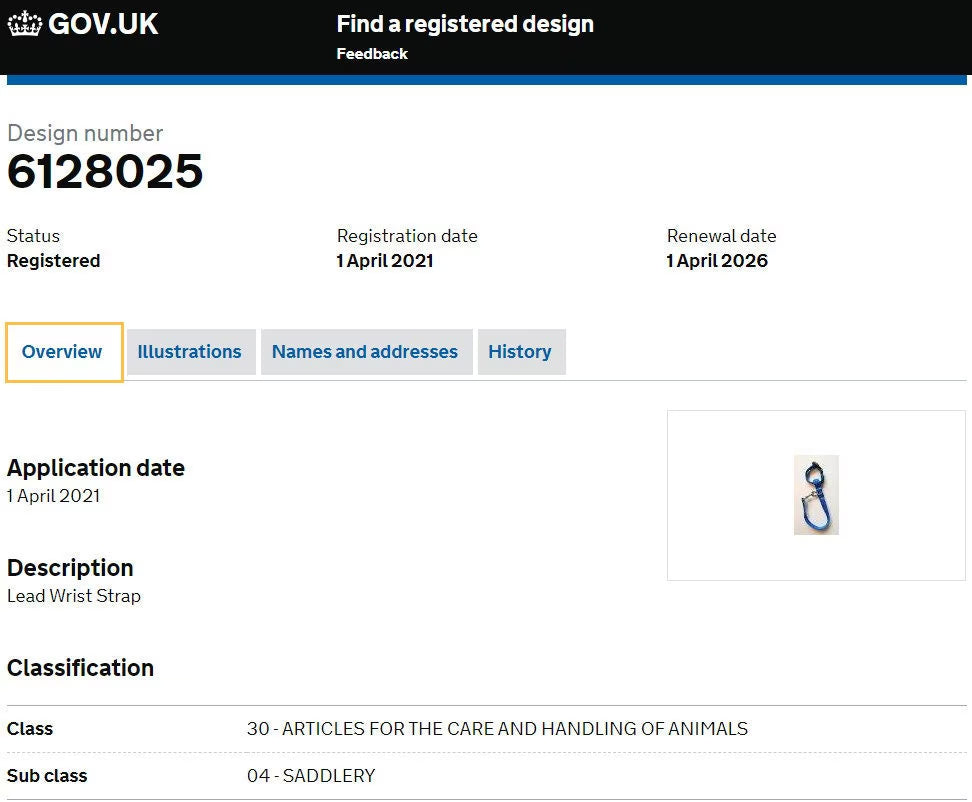Click the GOV.UK crown logo icon
The height and width of the screenshot is (802, 972).
point(25,24)
